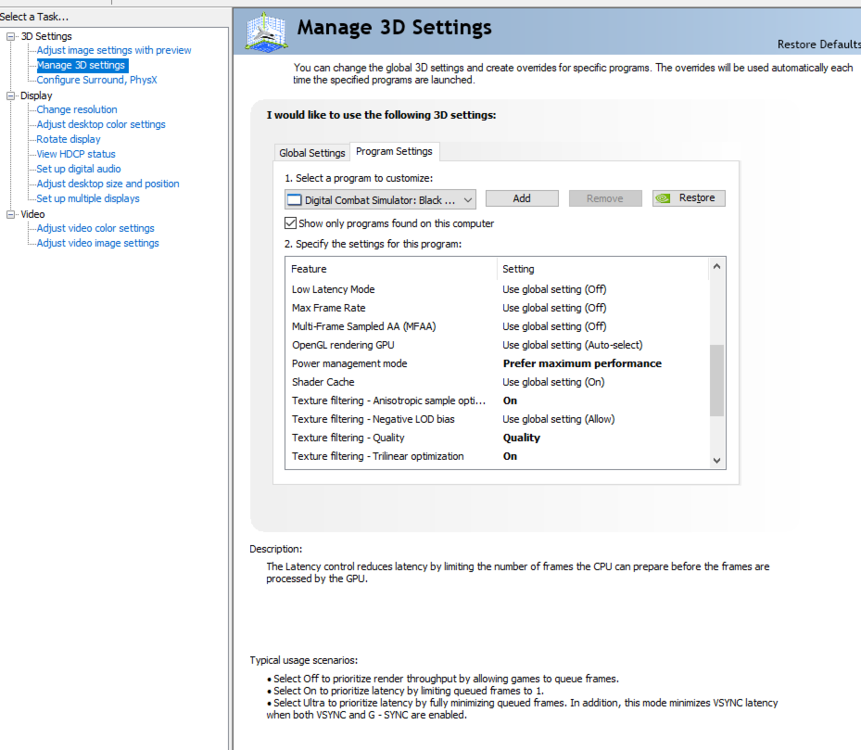This screenshot has width=861, height=750.
Task: Open the program selection dropdown
Action: 467,199
